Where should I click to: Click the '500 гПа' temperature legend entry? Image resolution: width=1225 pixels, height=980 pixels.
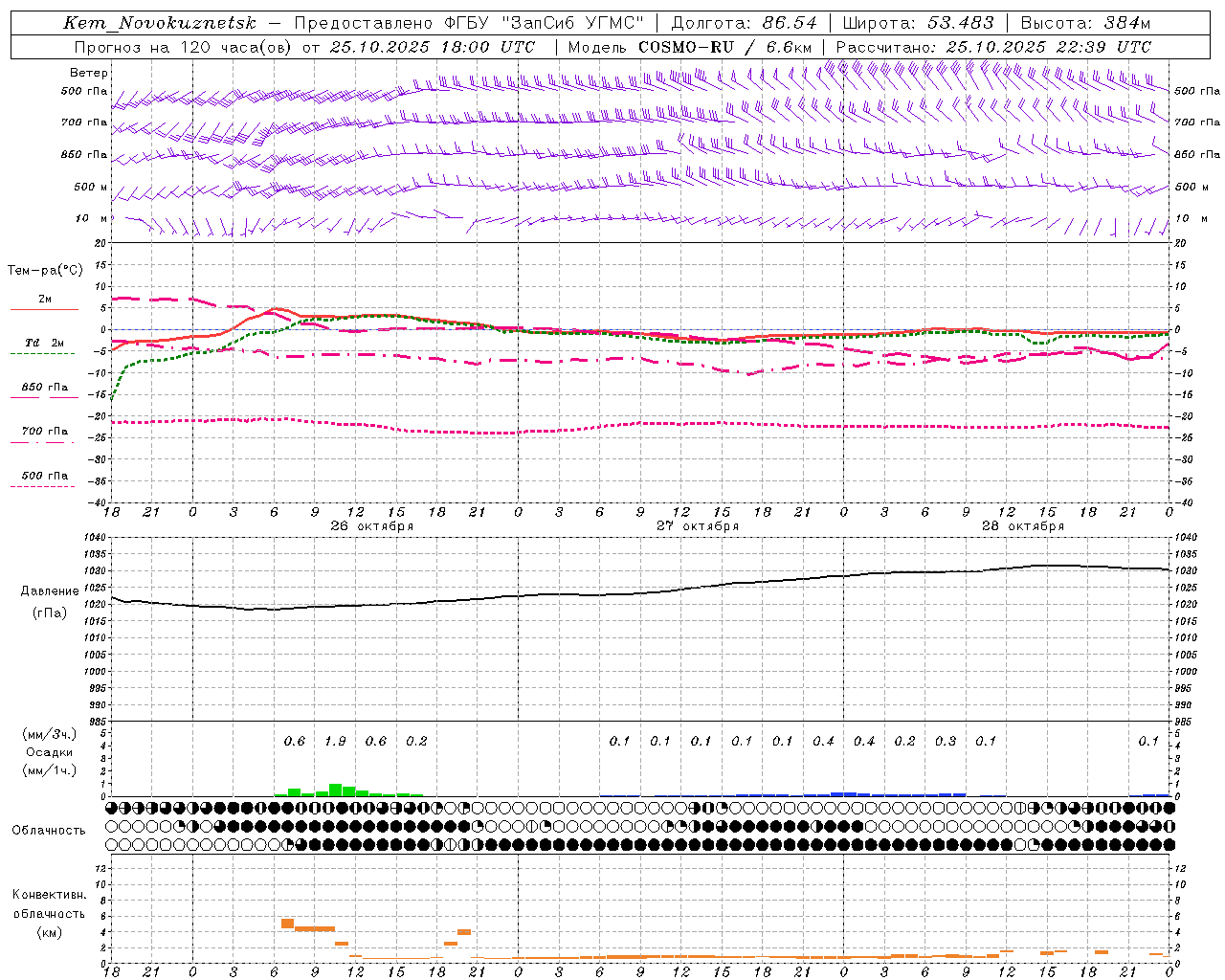(45, 476)
